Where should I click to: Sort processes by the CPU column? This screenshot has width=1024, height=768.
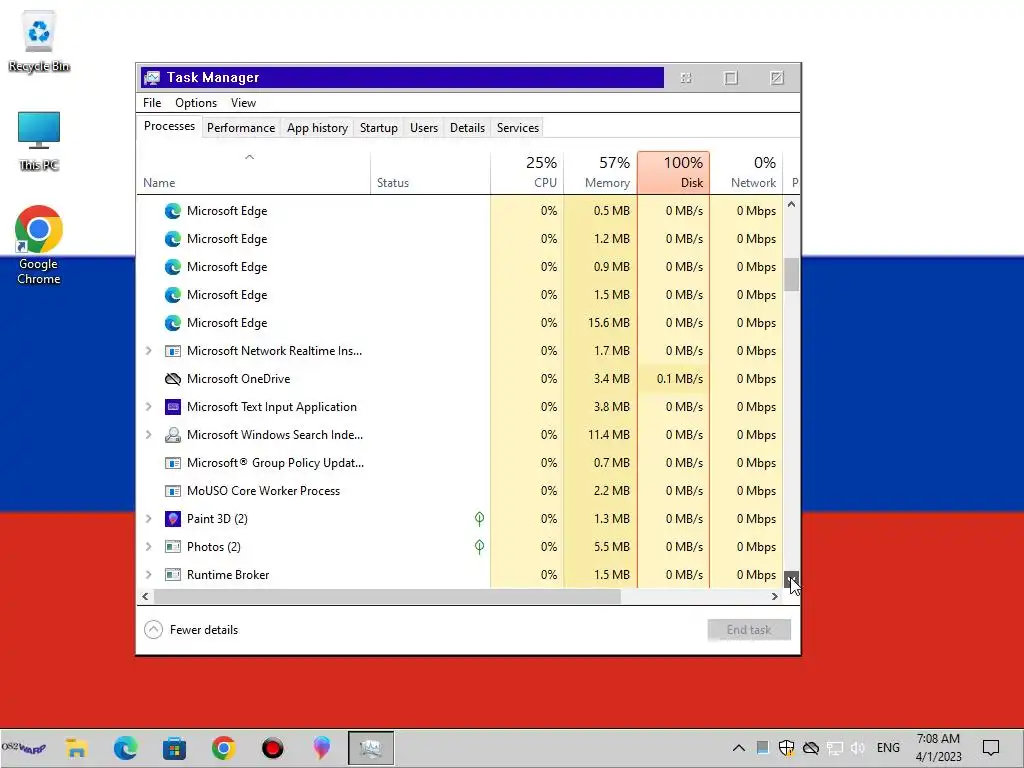527,172
